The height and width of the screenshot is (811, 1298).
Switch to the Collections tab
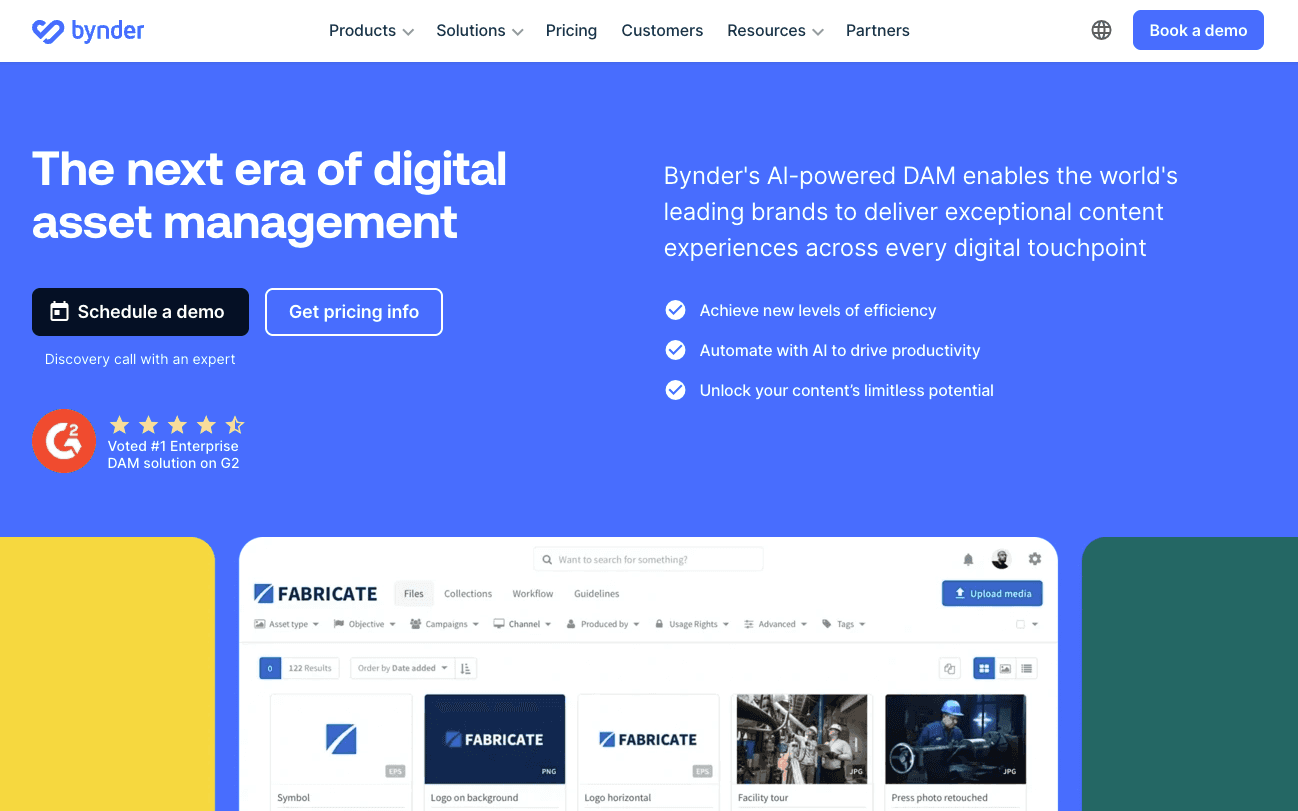point(468,594)
